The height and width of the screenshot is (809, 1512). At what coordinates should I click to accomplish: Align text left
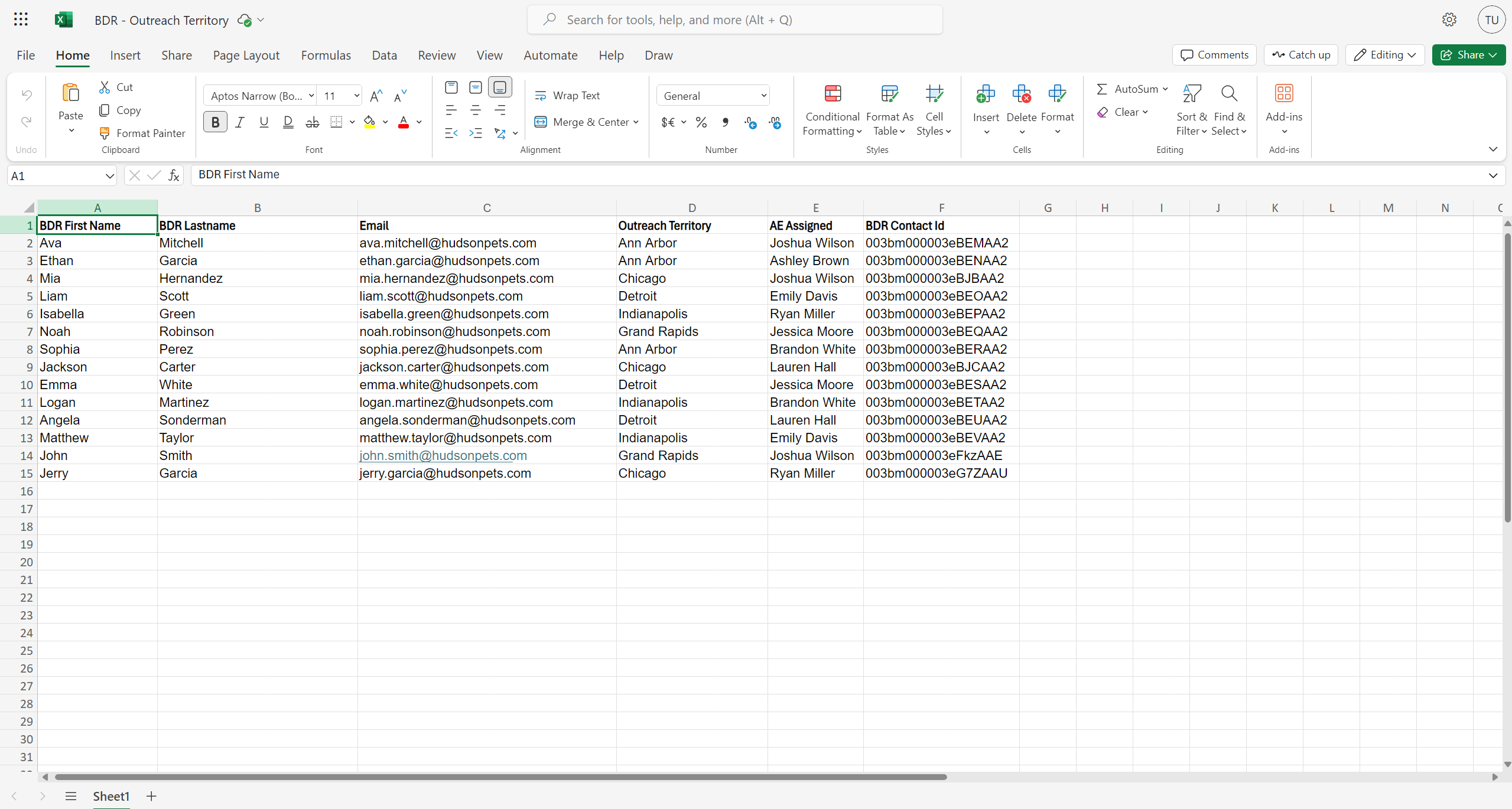tap(451, 110)
